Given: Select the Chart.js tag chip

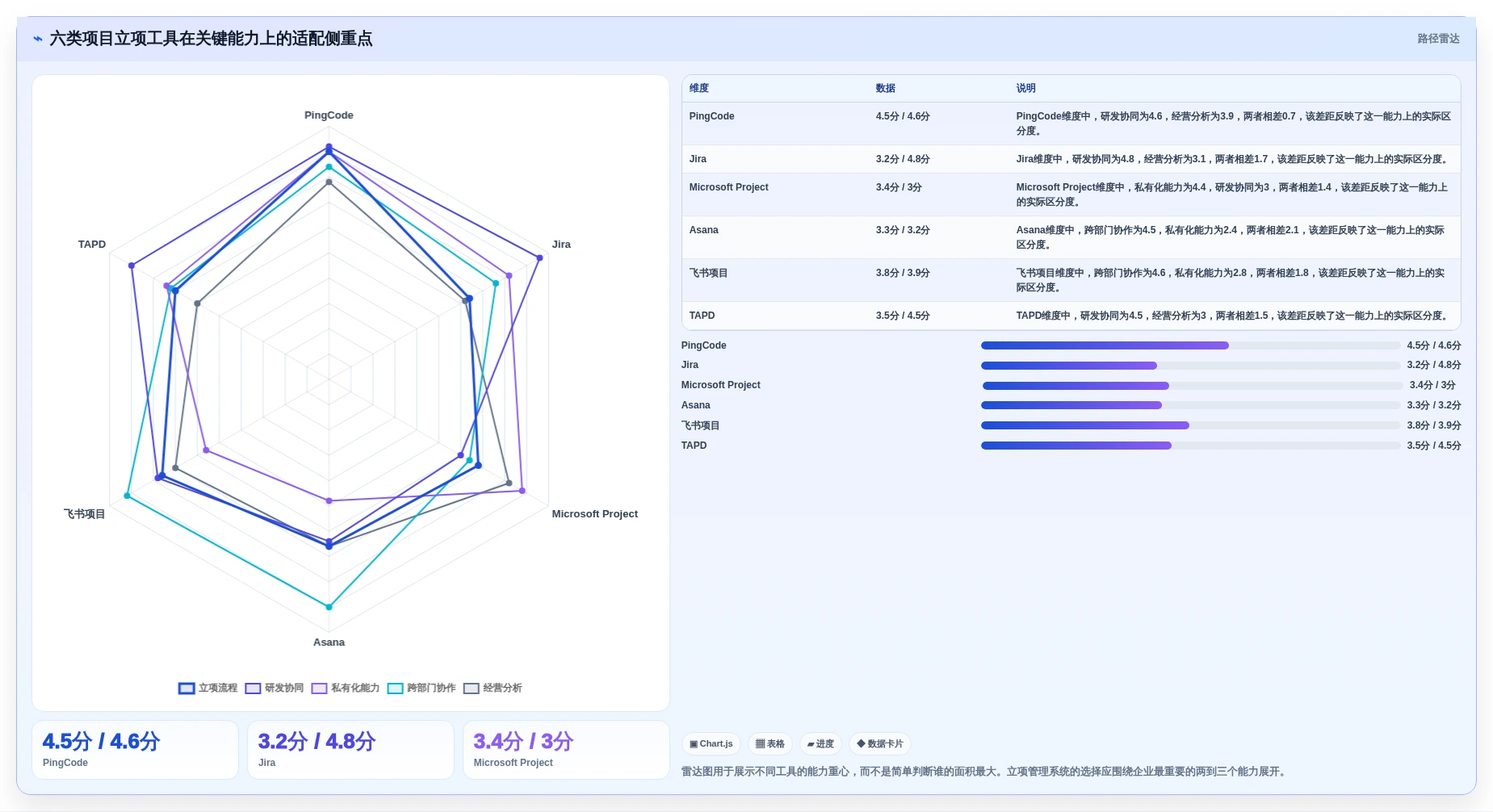Looking at the screenshot, I should click(711, 743).
